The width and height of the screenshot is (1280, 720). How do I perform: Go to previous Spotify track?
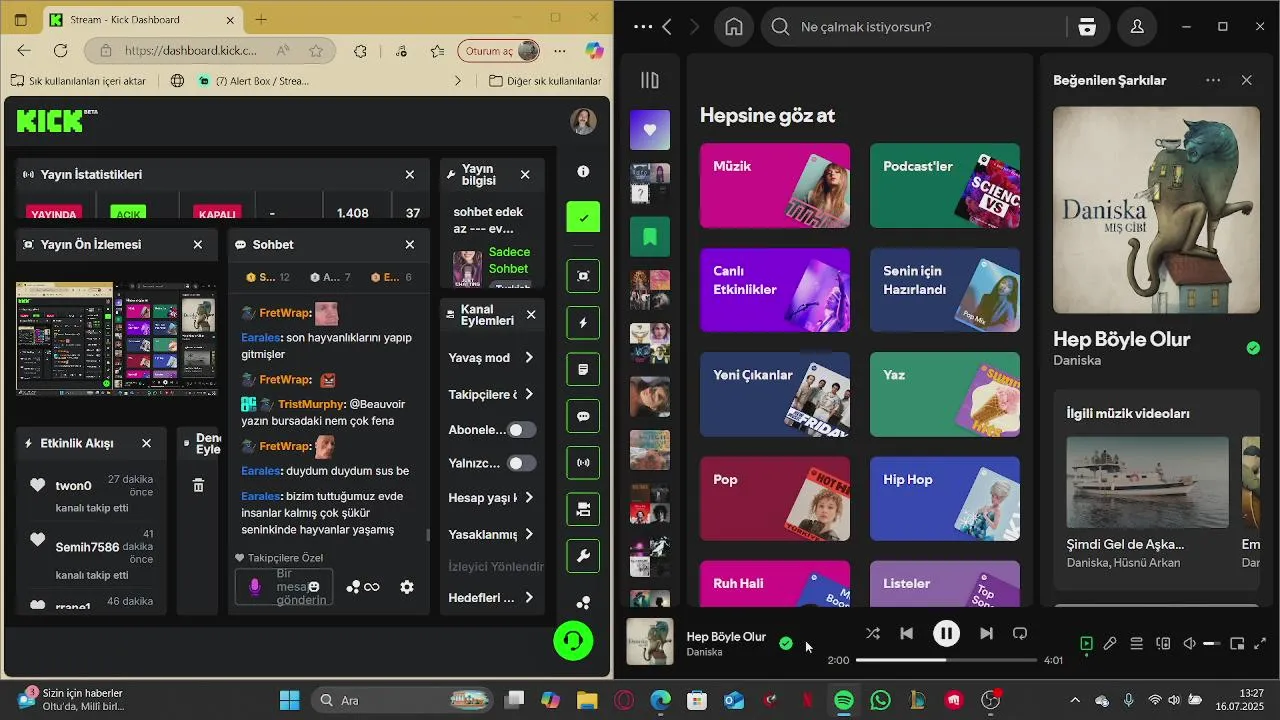(x=906, y=633)
